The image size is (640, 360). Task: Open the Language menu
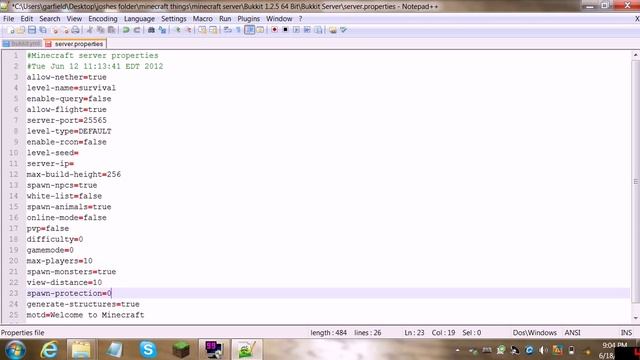139,19
